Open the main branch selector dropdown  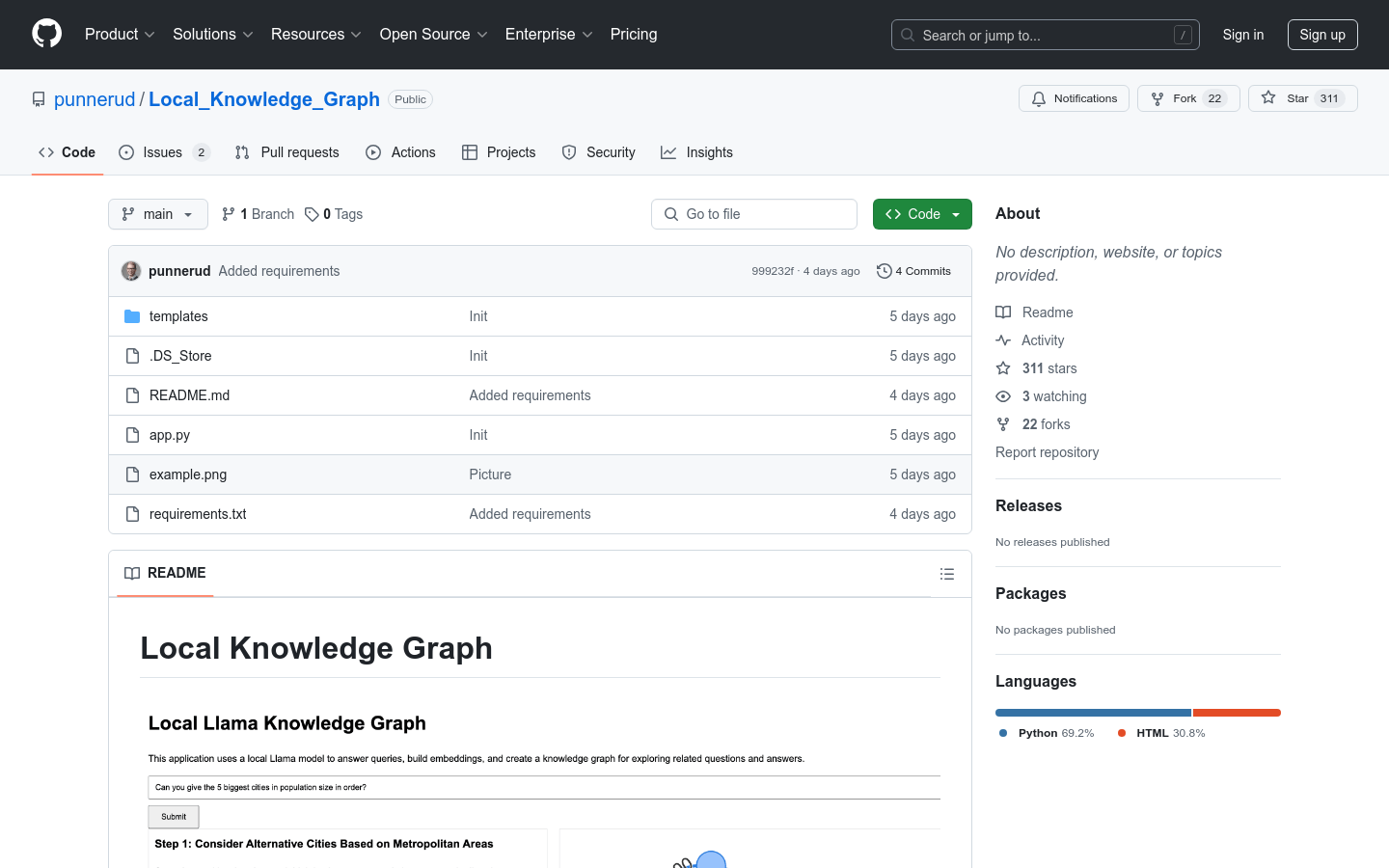[157, 213]
